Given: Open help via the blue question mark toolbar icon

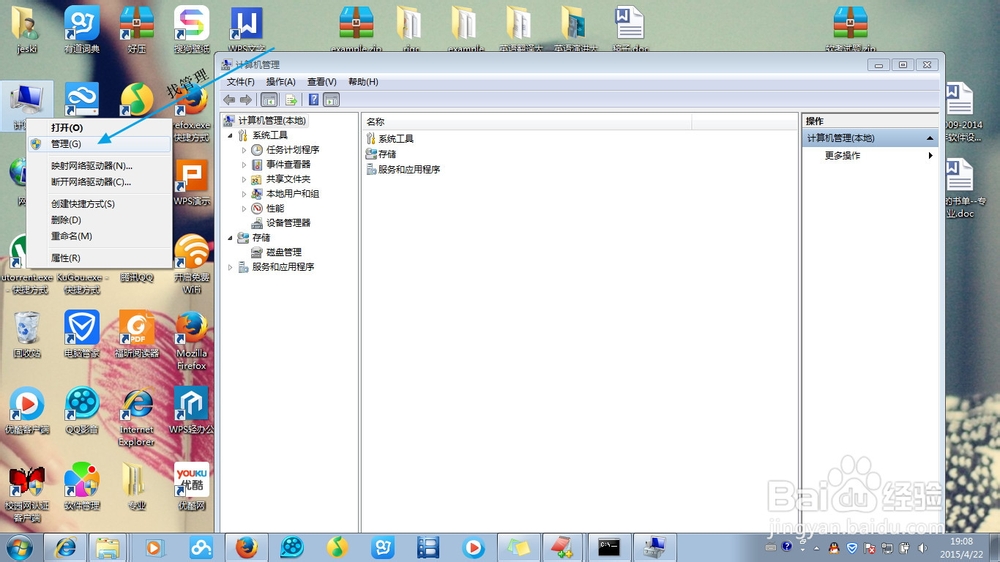Looking at the screenshot, I should tap(313, 100).
